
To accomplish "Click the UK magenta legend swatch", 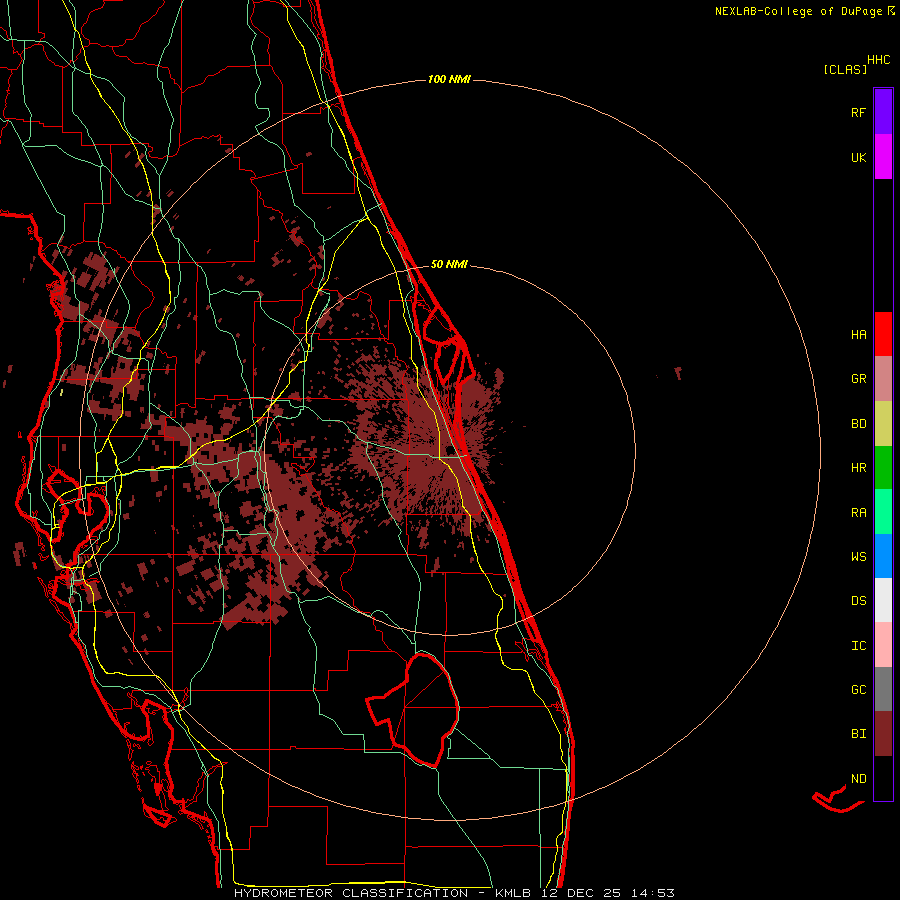I will tap(883, 157).
